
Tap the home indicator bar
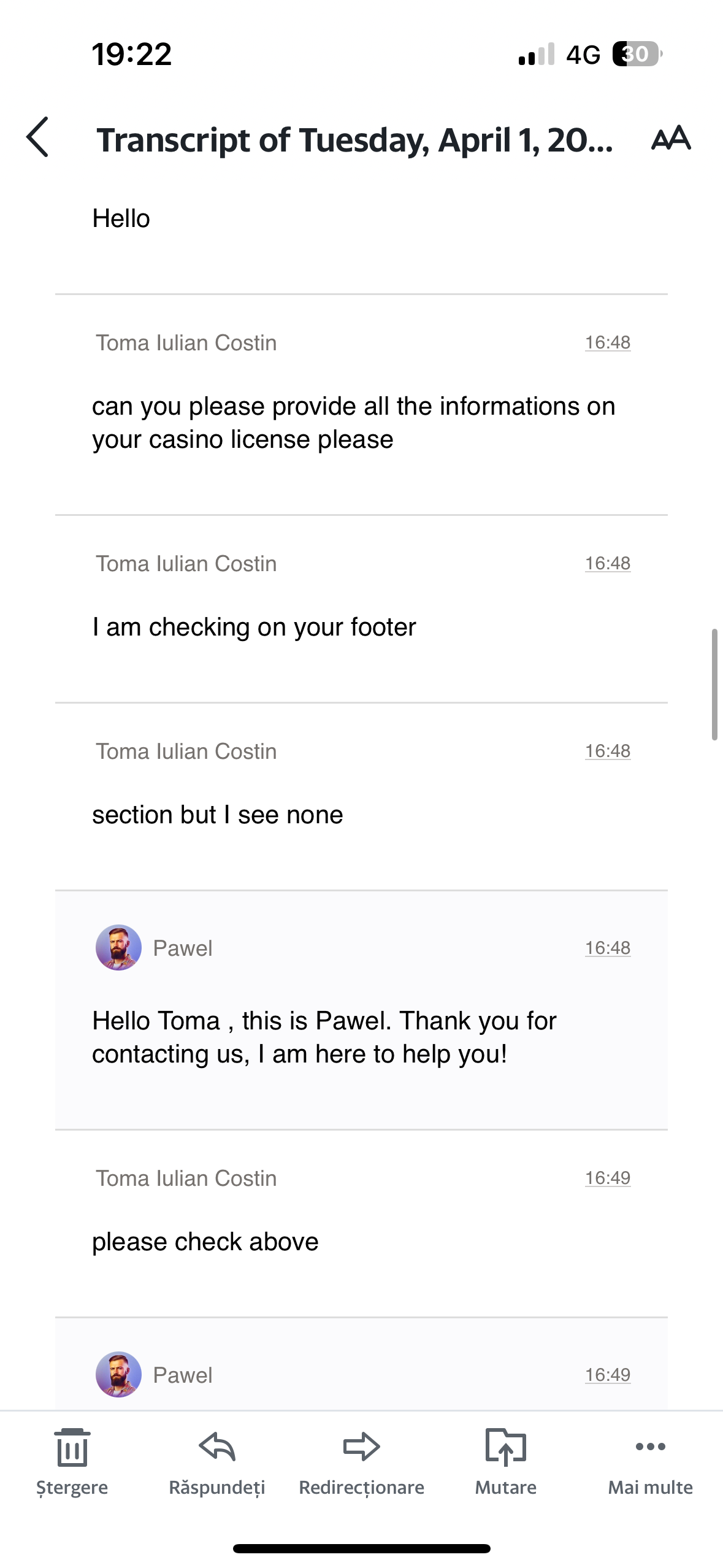(x=361, y=1548)
